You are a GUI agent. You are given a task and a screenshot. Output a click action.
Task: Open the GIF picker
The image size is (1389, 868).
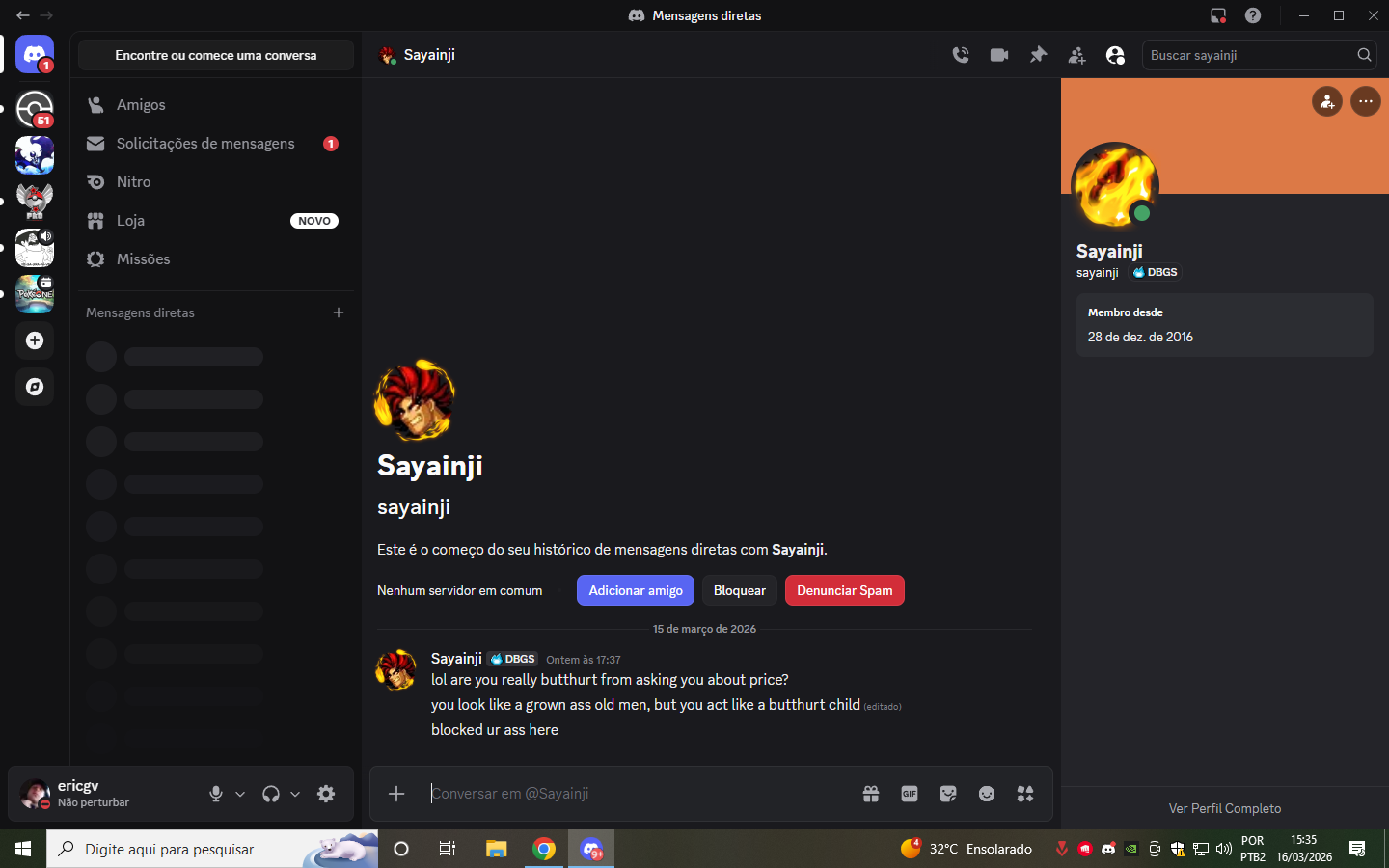click(x=910, y=794)
